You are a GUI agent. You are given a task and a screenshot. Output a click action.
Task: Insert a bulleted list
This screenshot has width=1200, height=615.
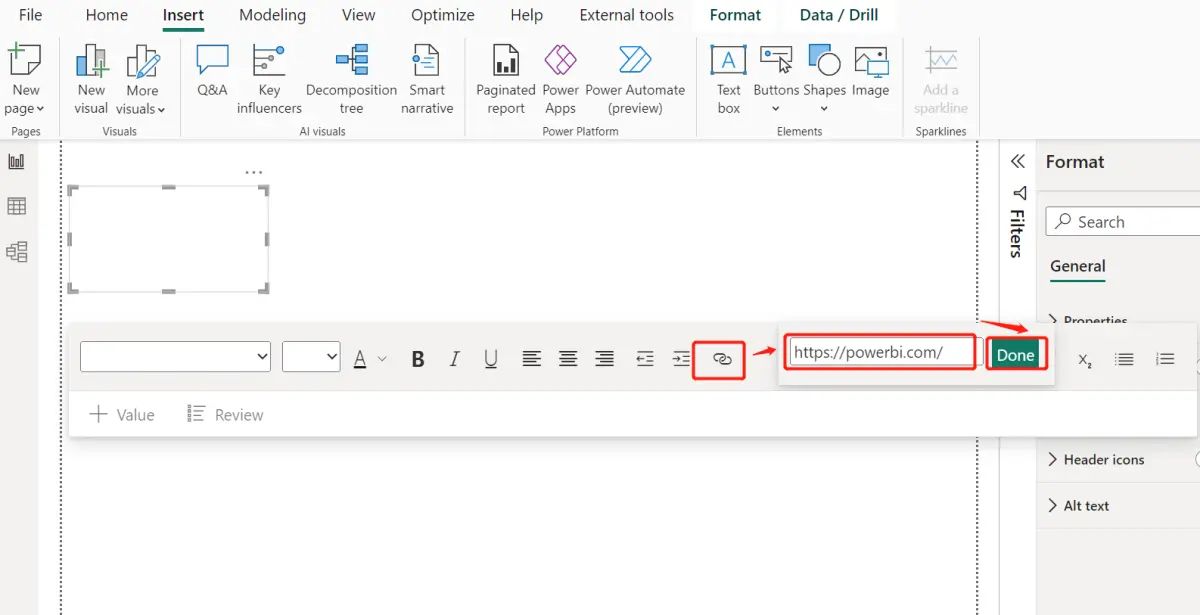(x=1124, y=358)
